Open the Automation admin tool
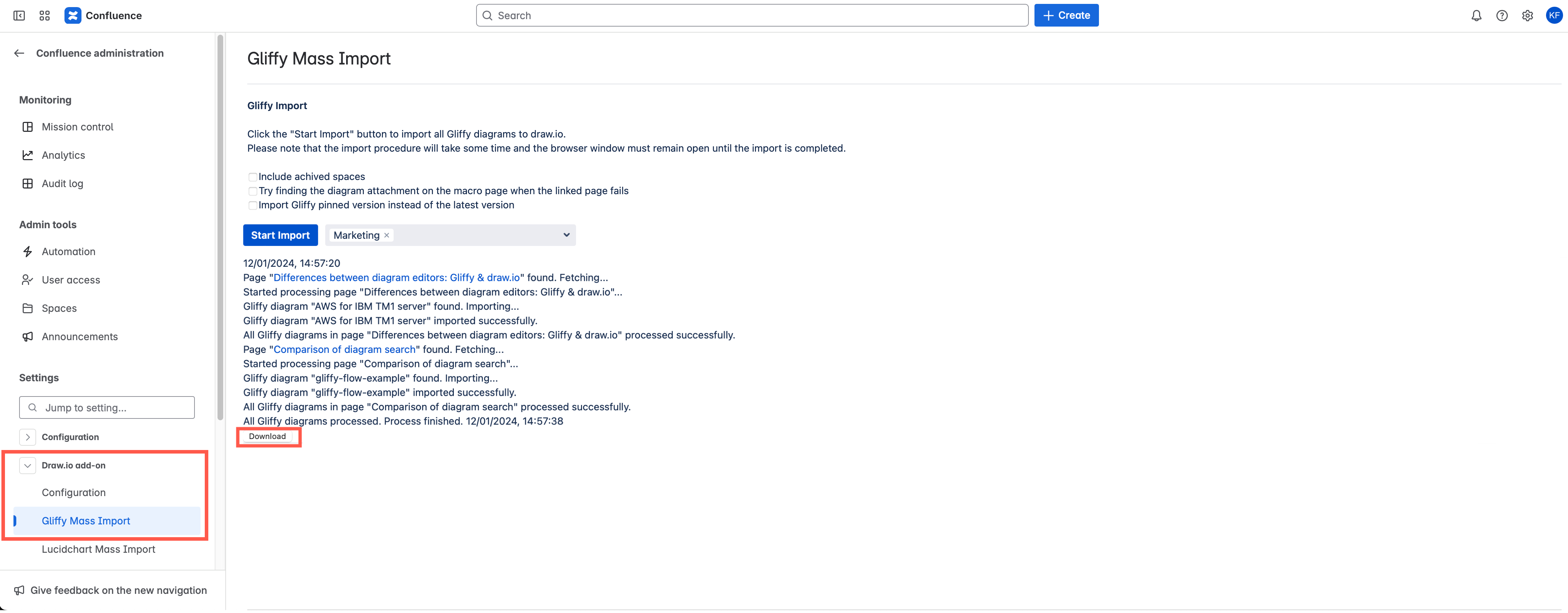Viewport: 1568px width, 613px height. [68, 252]
